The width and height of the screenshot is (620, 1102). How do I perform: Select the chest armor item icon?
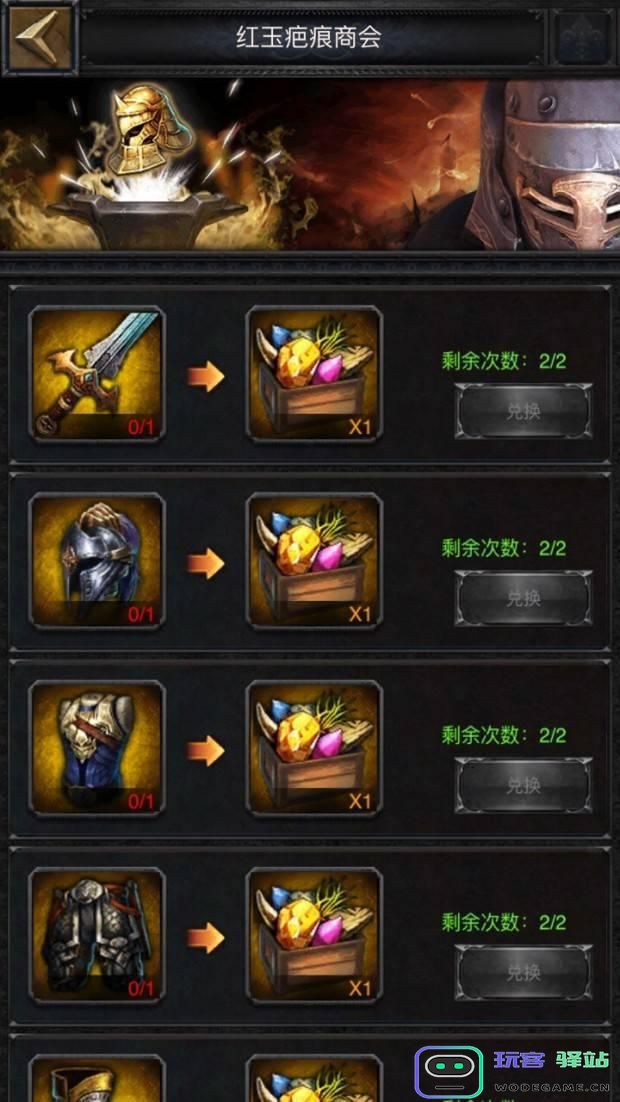pyautogui.click(x=97, y=748)
